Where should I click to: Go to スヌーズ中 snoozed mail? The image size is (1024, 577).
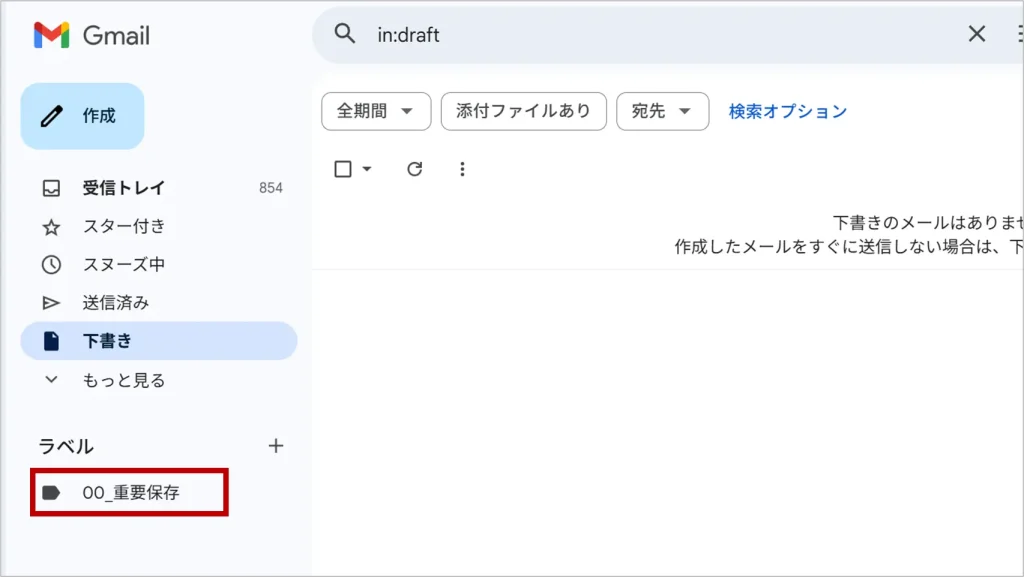pos(123,265)
